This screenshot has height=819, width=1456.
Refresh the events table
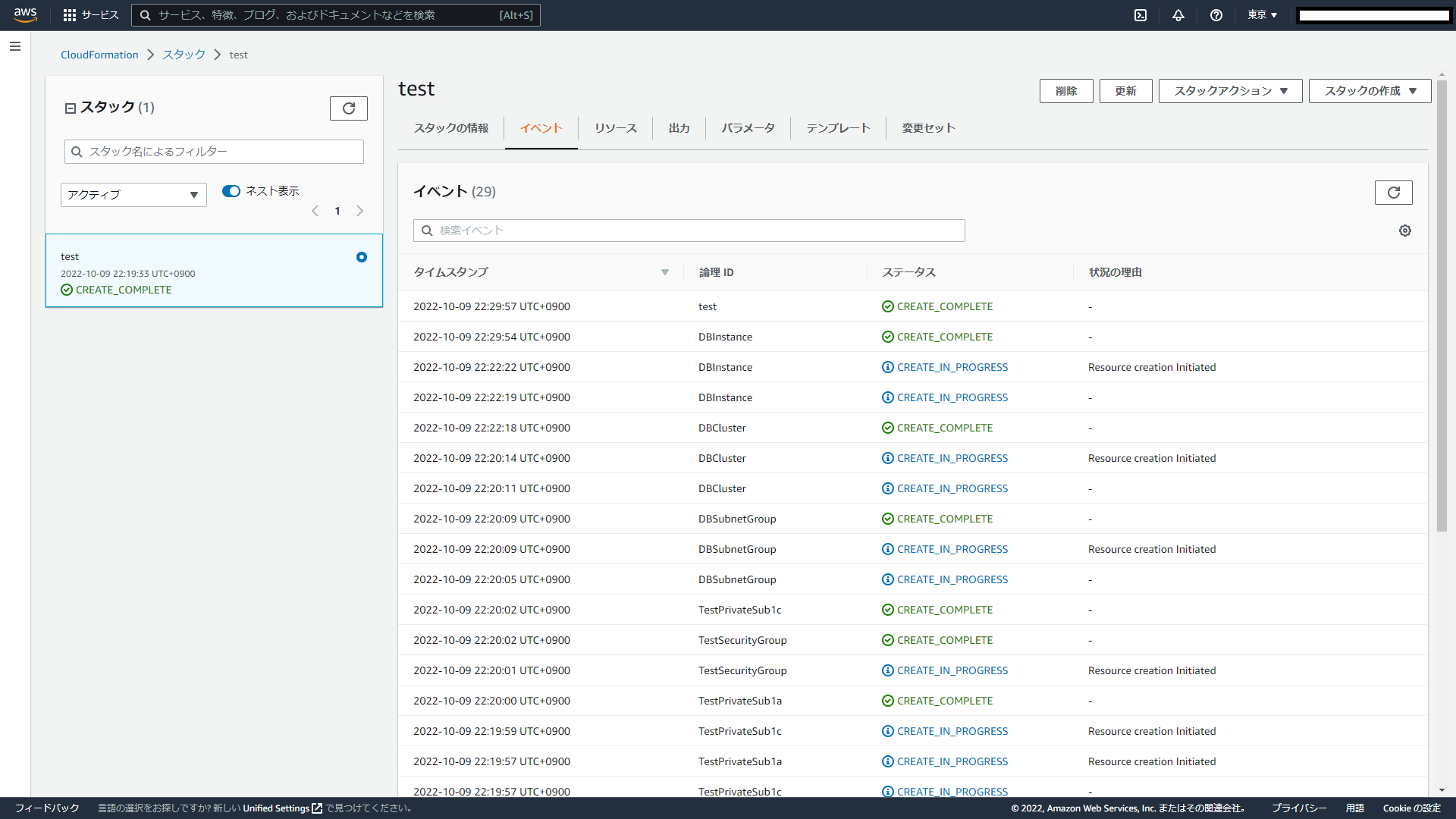1393,193
